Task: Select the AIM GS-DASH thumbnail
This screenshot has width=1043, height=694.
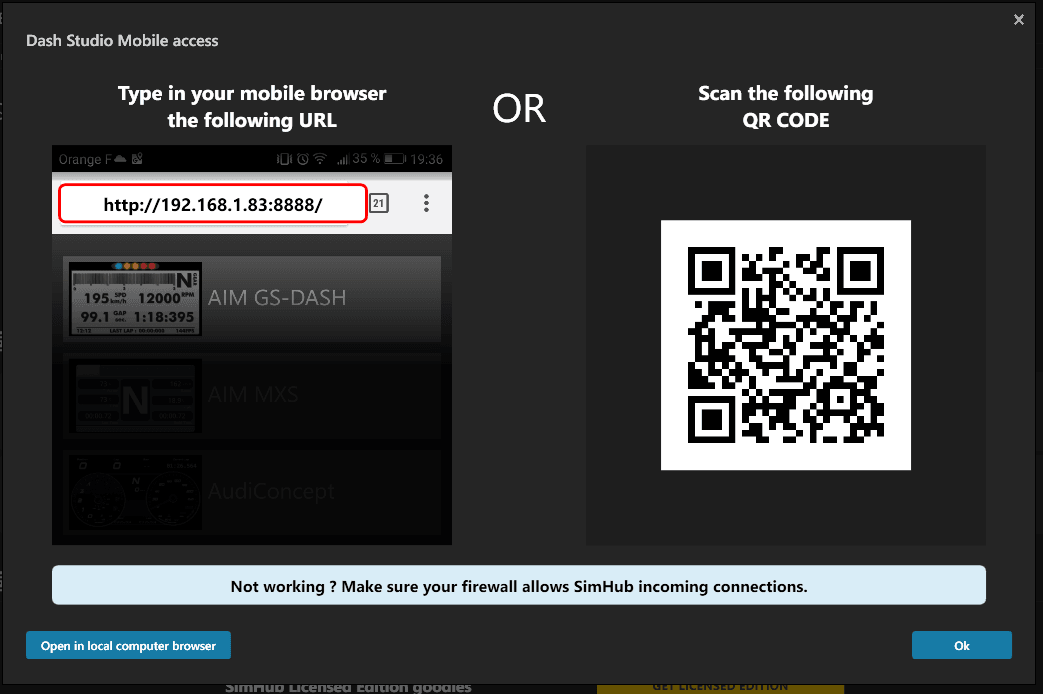Action: point(136,299)
